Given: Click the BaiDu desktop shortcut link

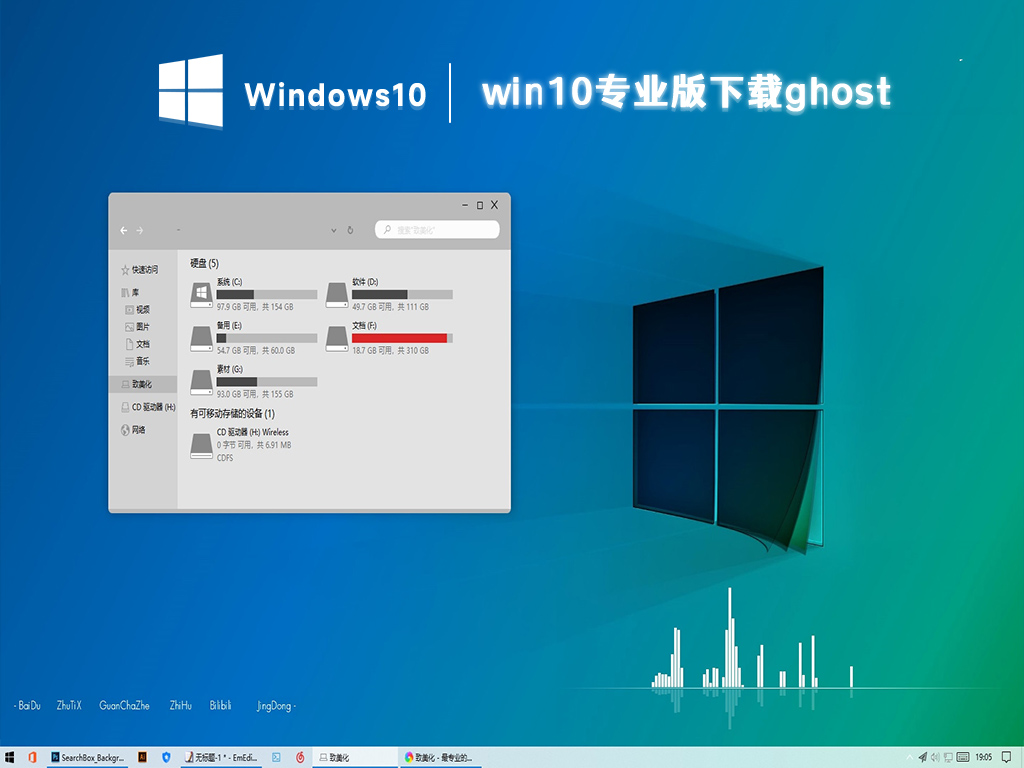Looking at the screenshot, I should [28, 706].
